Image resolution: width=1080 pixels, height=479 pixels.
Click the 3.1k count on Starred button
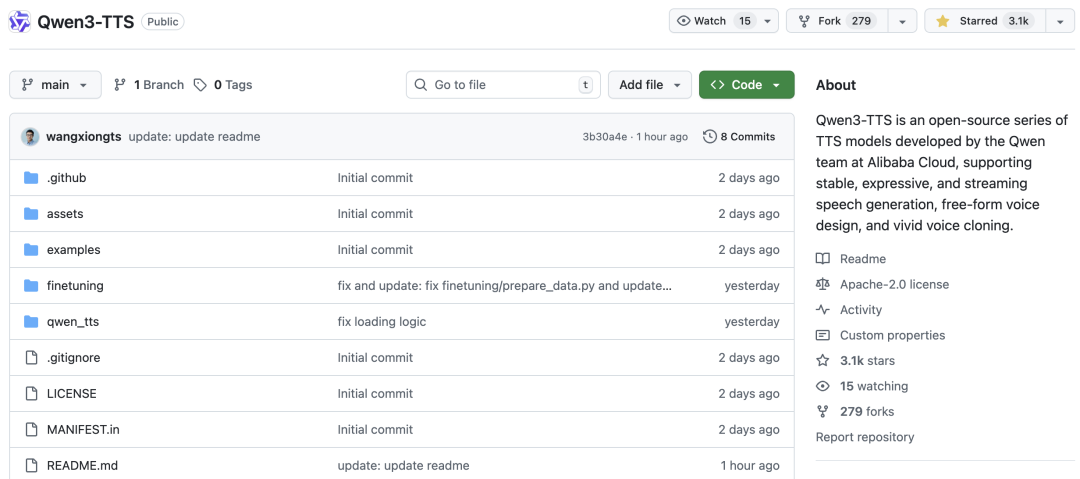coord(1018,21)
